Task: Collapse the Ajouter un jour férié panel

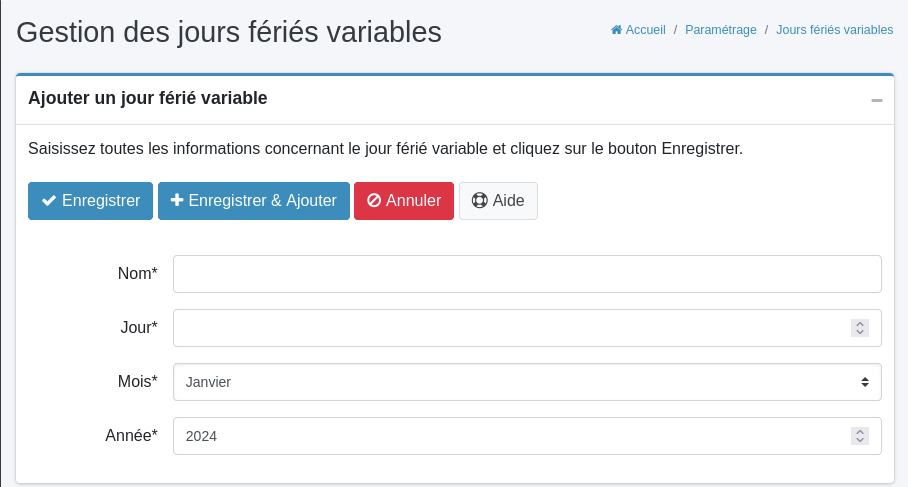Action: [x=877, y=100]
